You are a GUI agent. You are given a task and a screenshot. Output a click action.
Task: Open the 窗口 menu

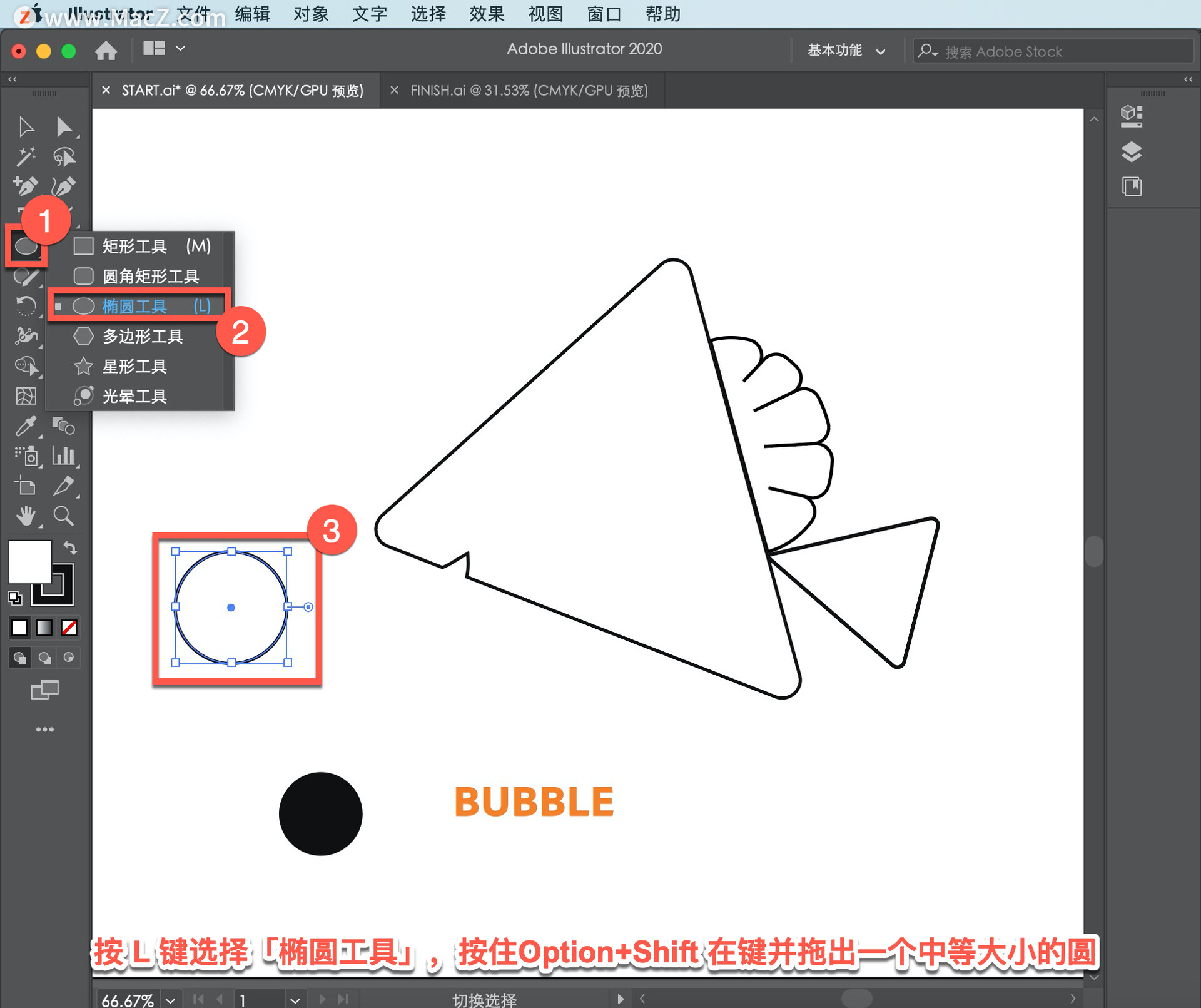(604, 14)
